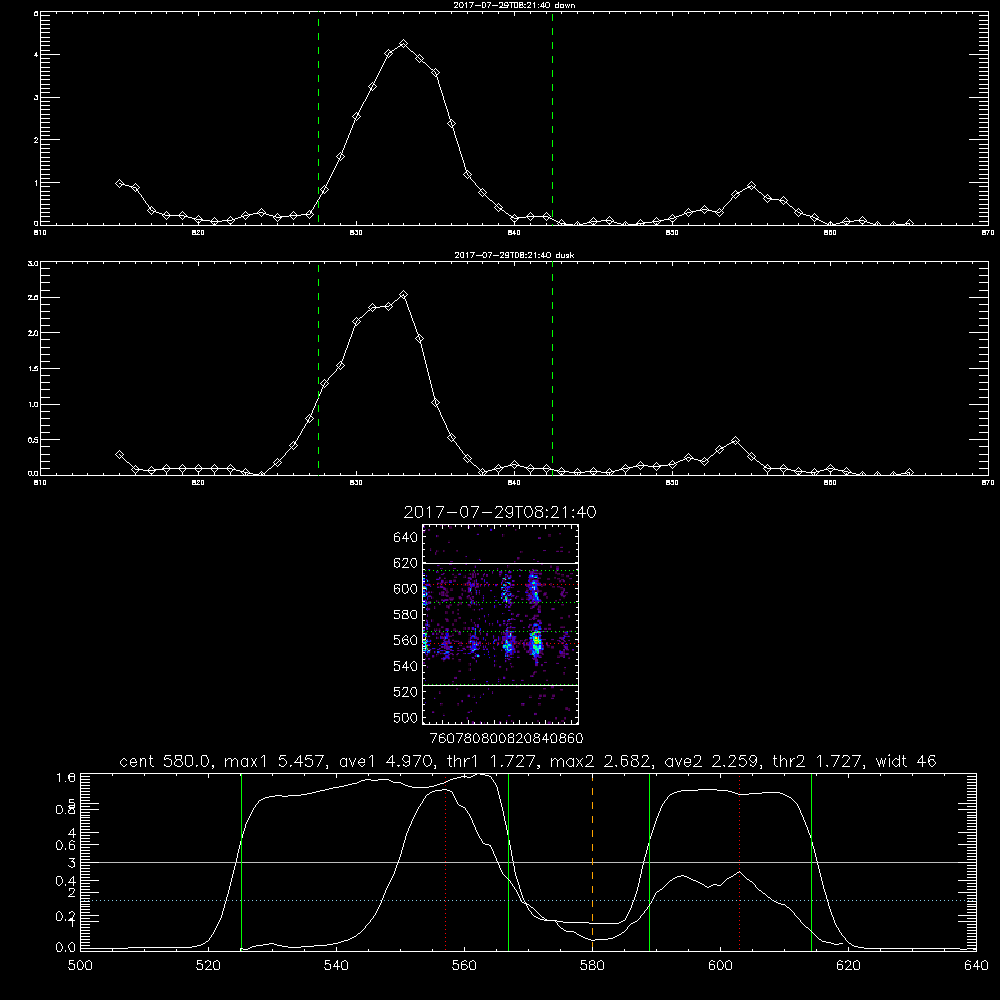Click the upper white horizontal line in the spectral image
Screen dimensions: 1000x1000
pyautogui.click(x=501, y=563)
